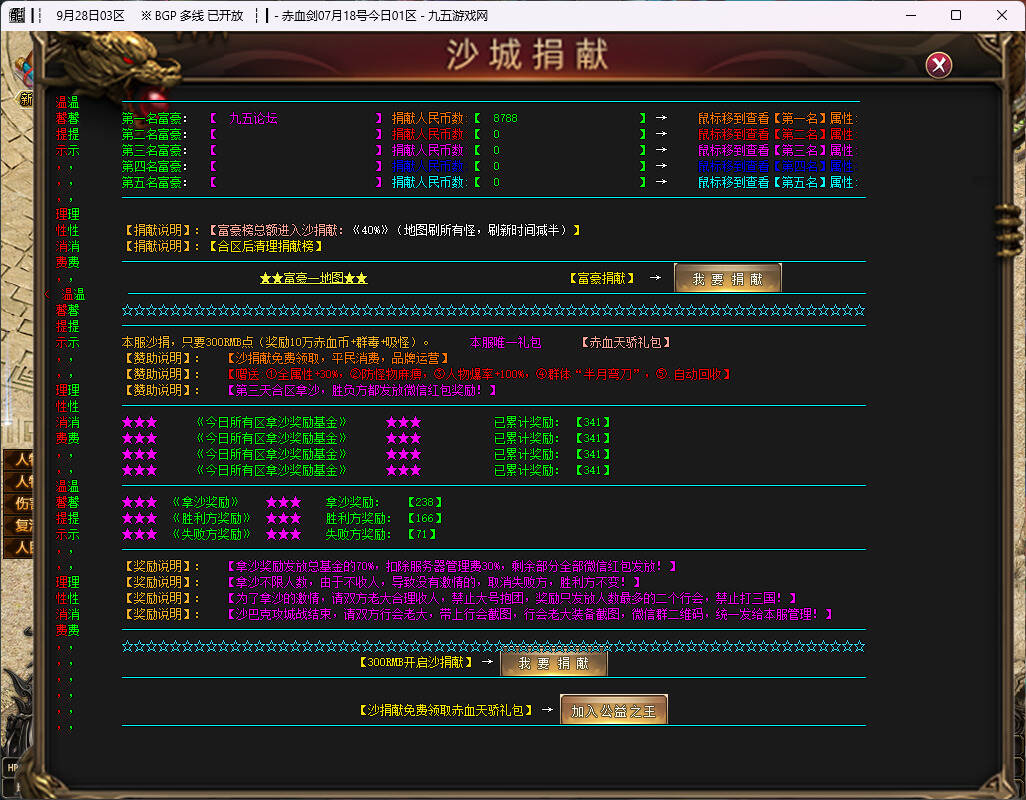1026x800 pixels.
Task: Click the 赤血天骄礼包 gift pack text
Action: (x=625, y=342)
